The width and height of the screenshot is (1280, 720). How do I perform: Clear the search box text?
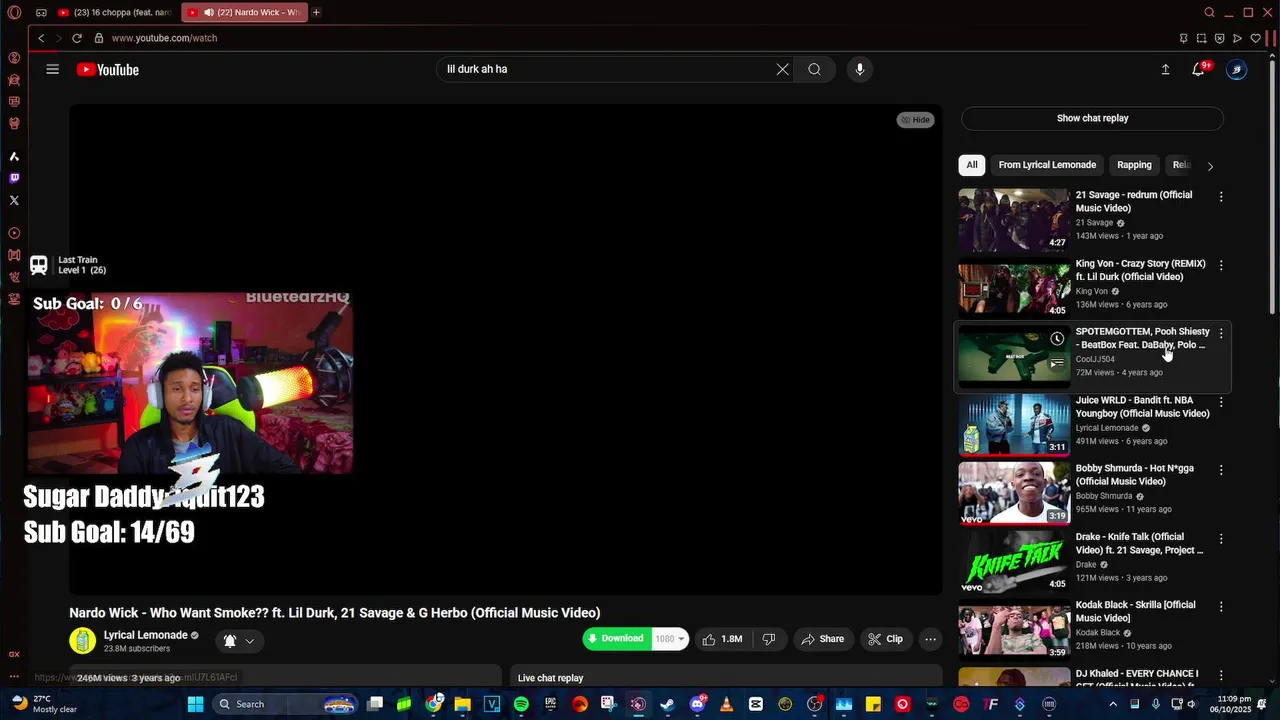782,69
